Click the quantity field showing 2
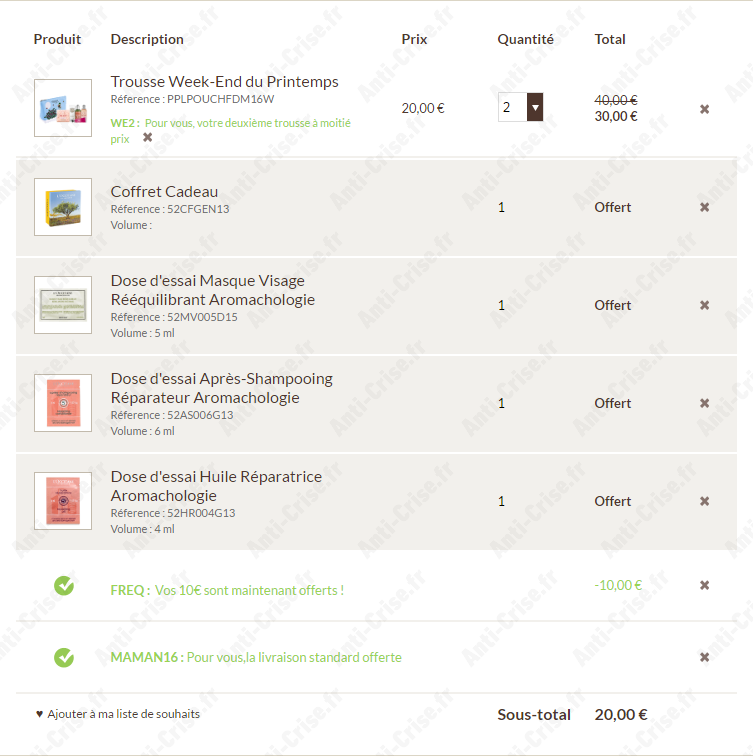 tap(512, 107)
